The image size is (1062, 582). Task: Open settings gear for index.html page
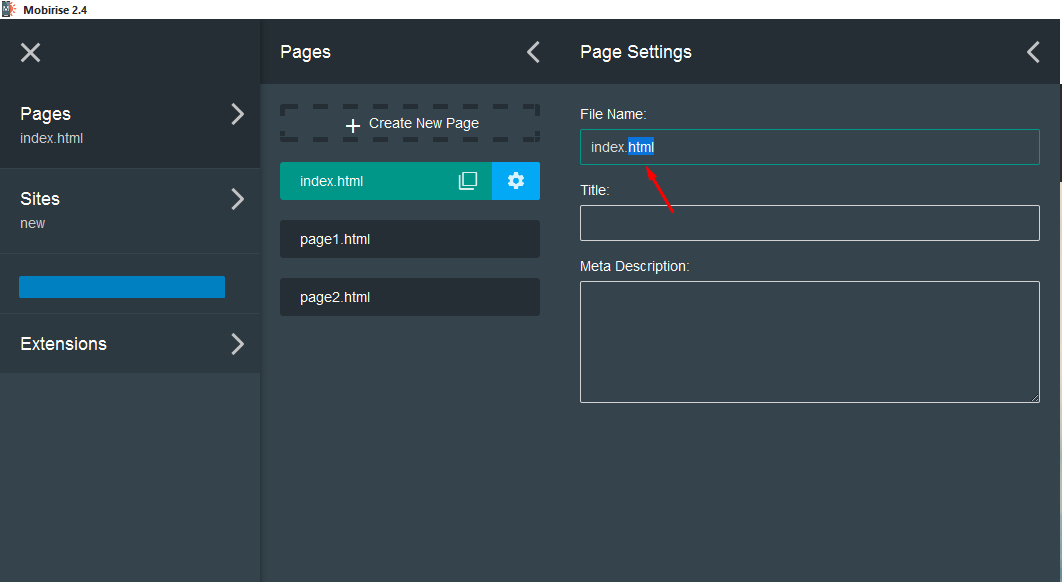coord(516,181)
